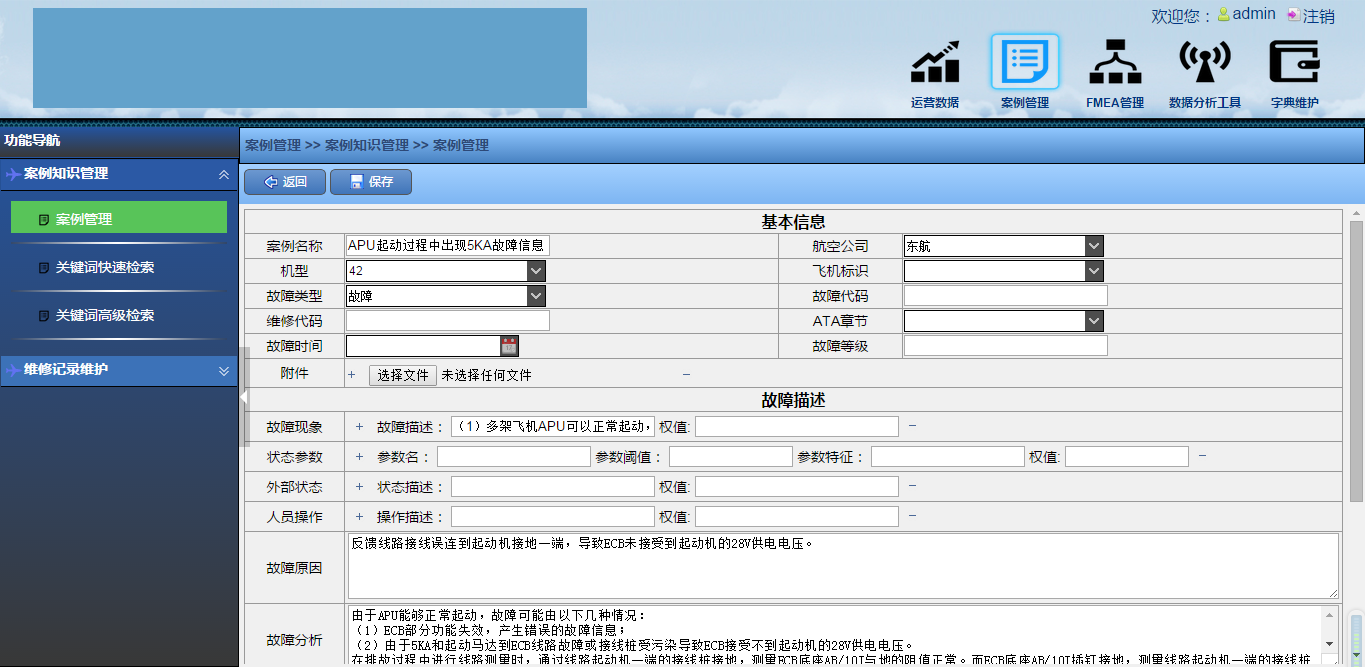Click the 保存 button
Viewport: 1365px width, 667px height.
point(370,182)
